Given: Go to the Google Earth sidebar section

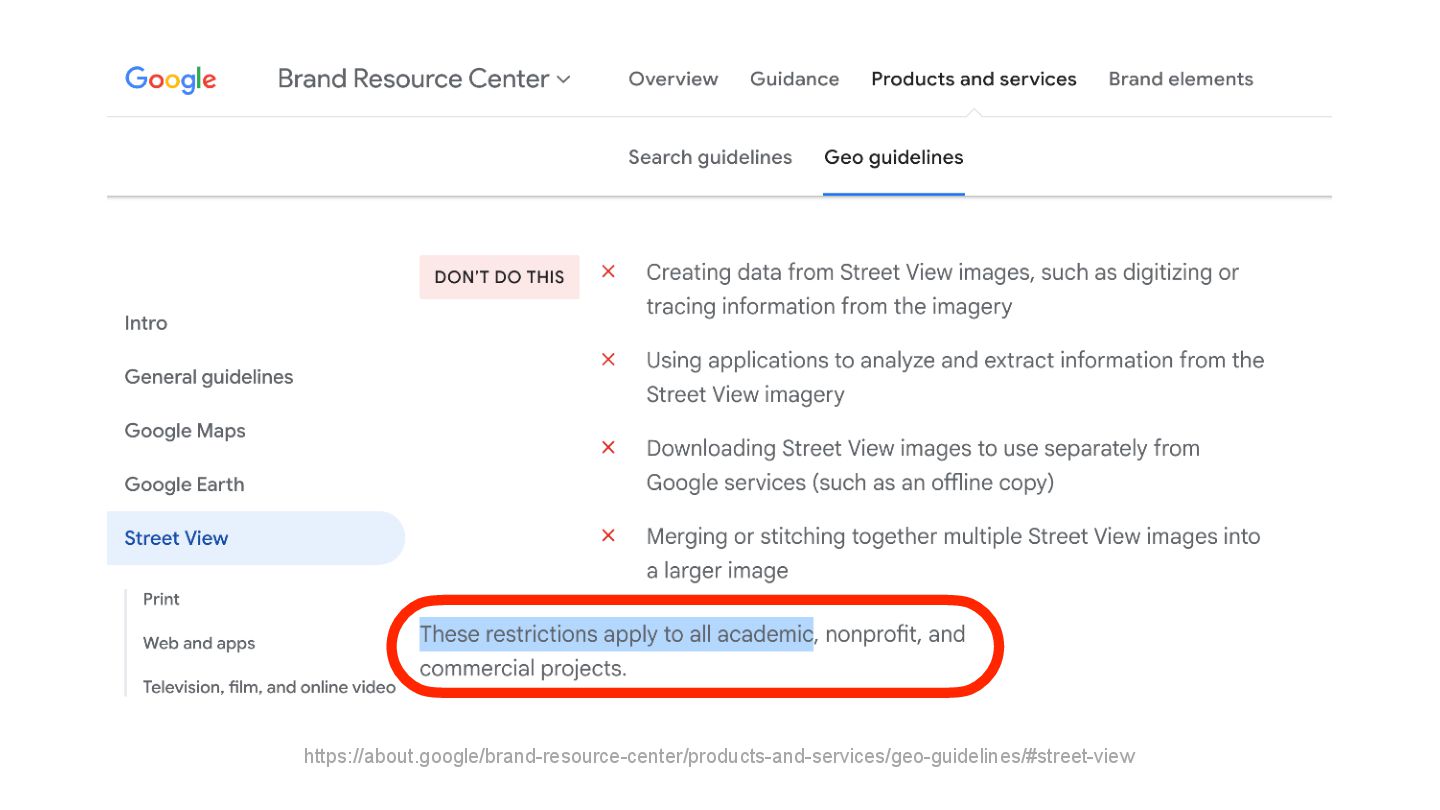Looking at the screenshot, I should click(x=184, y=485).
